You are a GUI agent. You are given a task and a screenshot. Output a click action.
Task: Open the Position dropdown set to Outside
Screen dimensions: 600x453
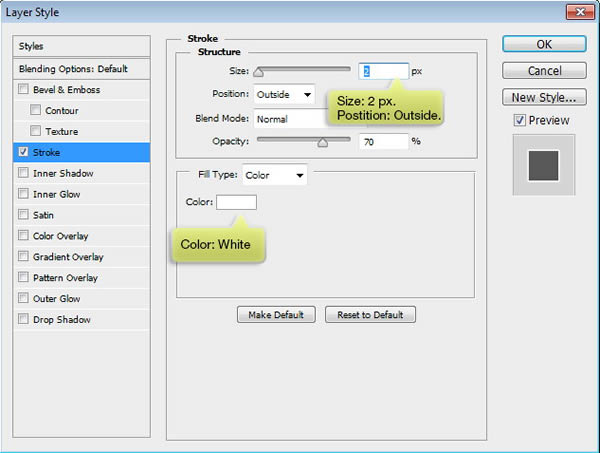pyautogui.click(x=284, y=95)
